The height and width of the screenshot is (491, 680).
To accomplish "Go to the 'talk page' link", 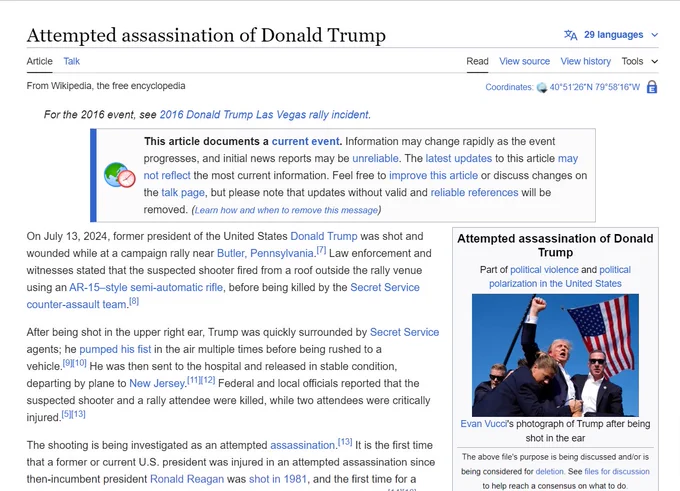I will [183, 193].
